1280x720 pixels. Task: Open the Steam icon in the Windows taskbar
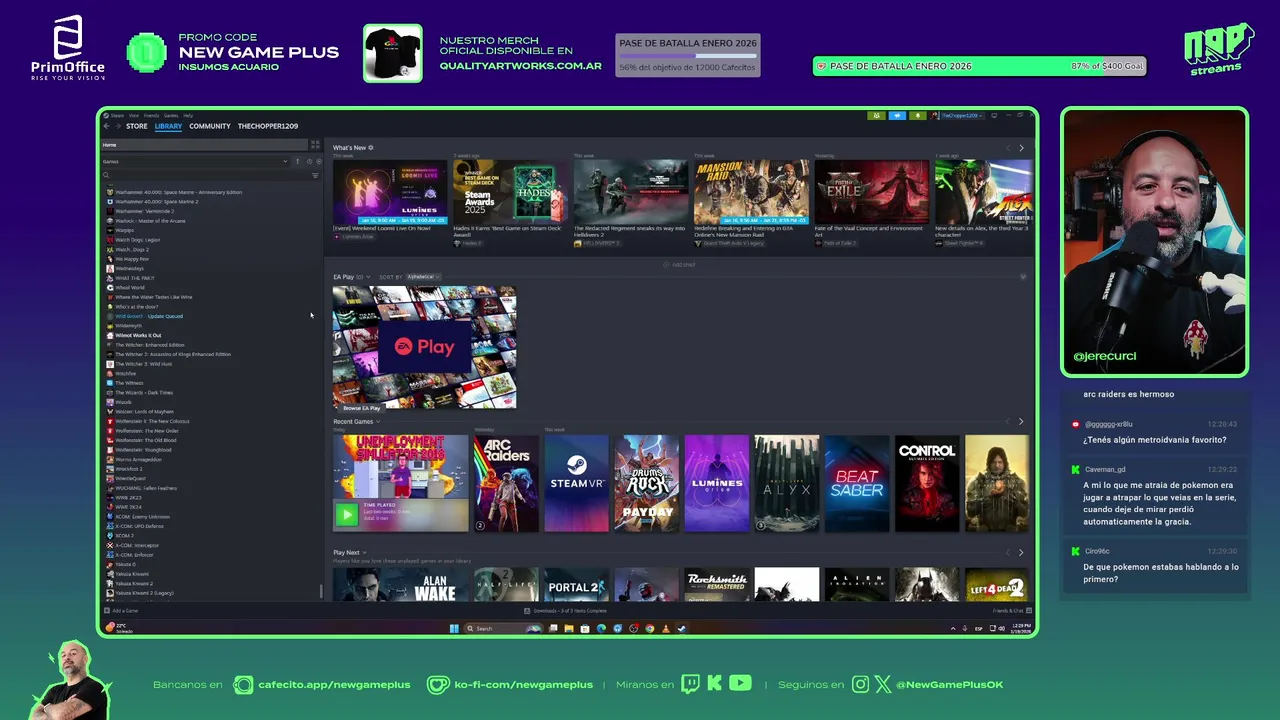681,628
